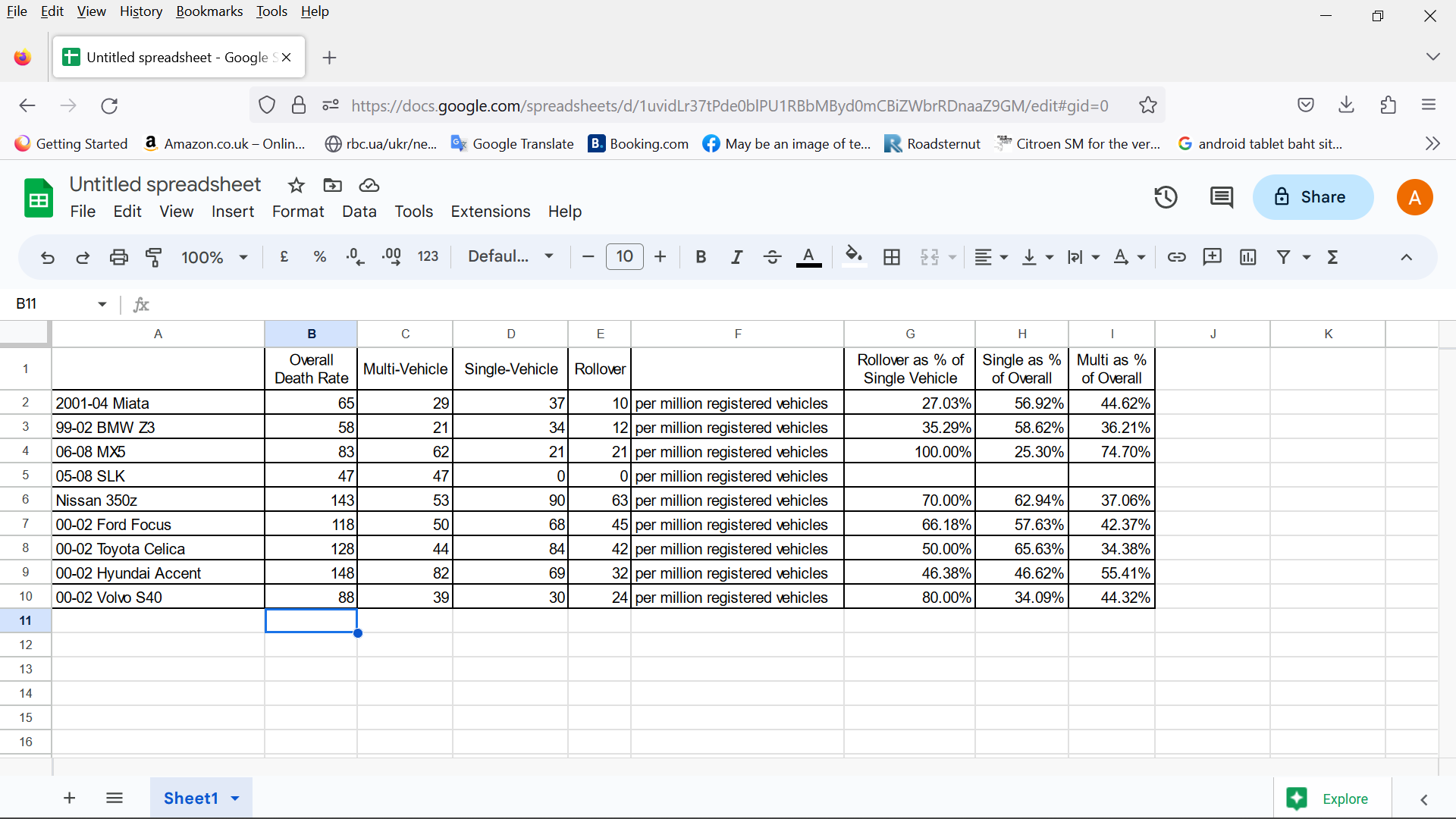Viewport: 1456px width, 819px height.
Task: Reload the page in Firefox
Action: pos(109,105)
